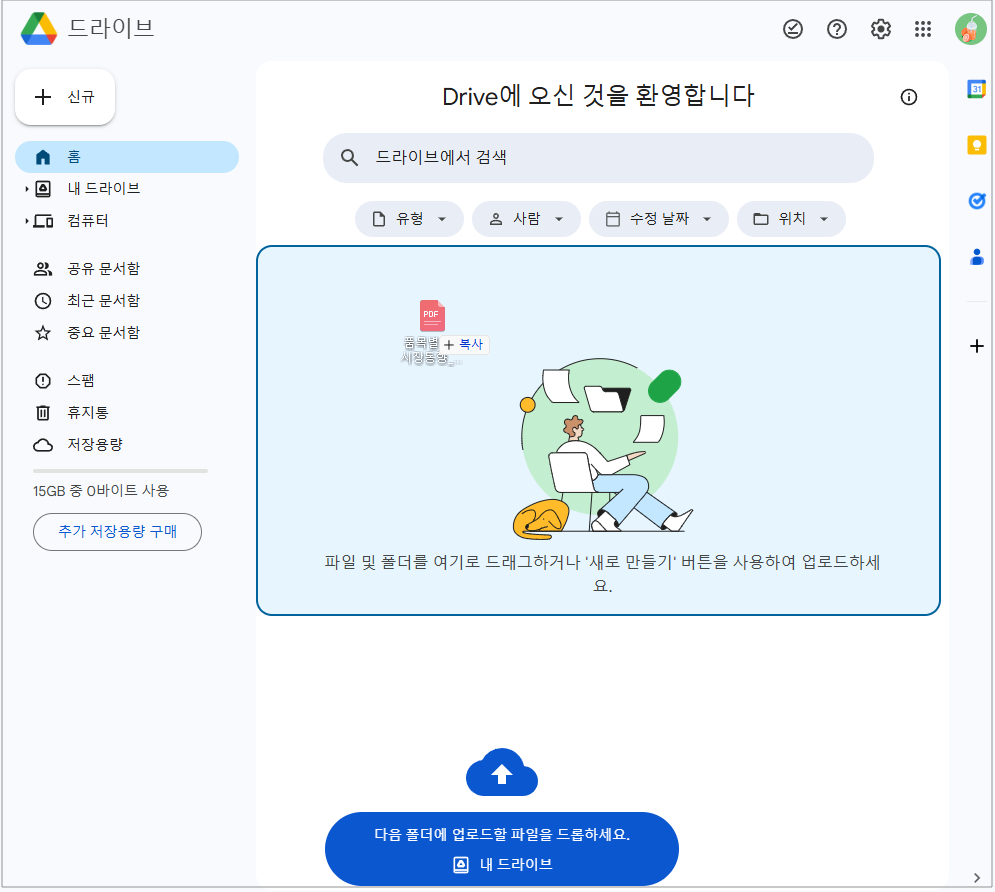Open the Google apps grid launcher
The image size is (995, 892).
(923, 29)
